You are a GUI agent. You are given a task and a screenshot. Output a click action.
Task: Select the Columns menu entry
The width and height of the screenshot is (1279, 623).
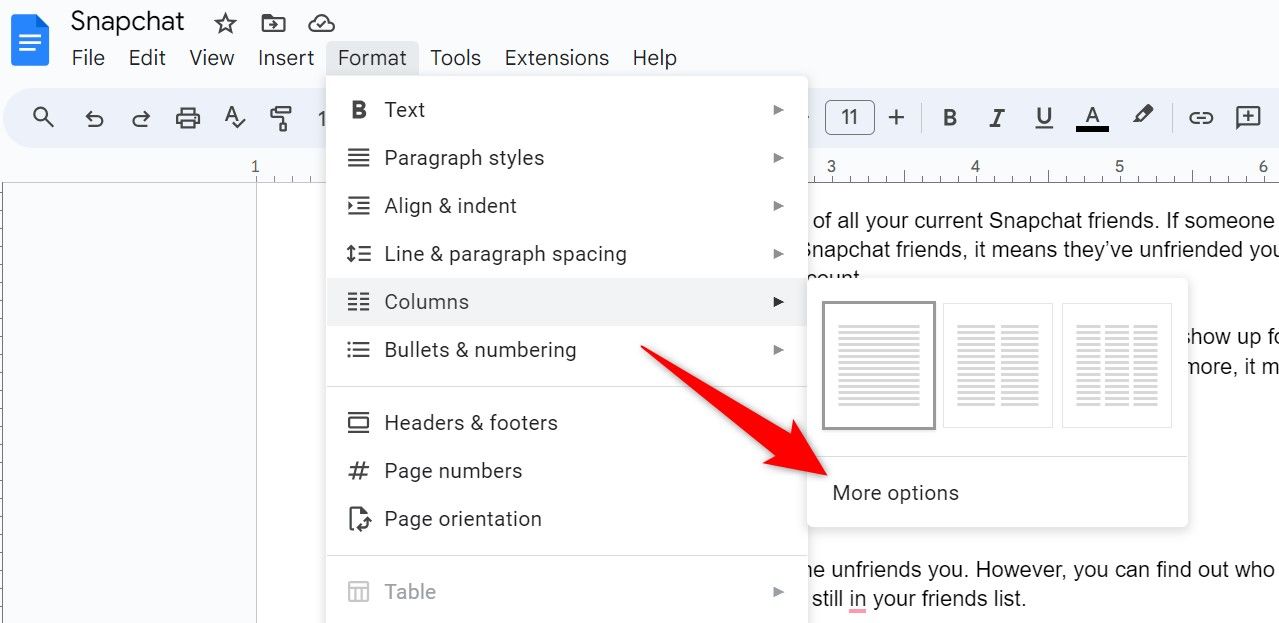pos(567,302)
